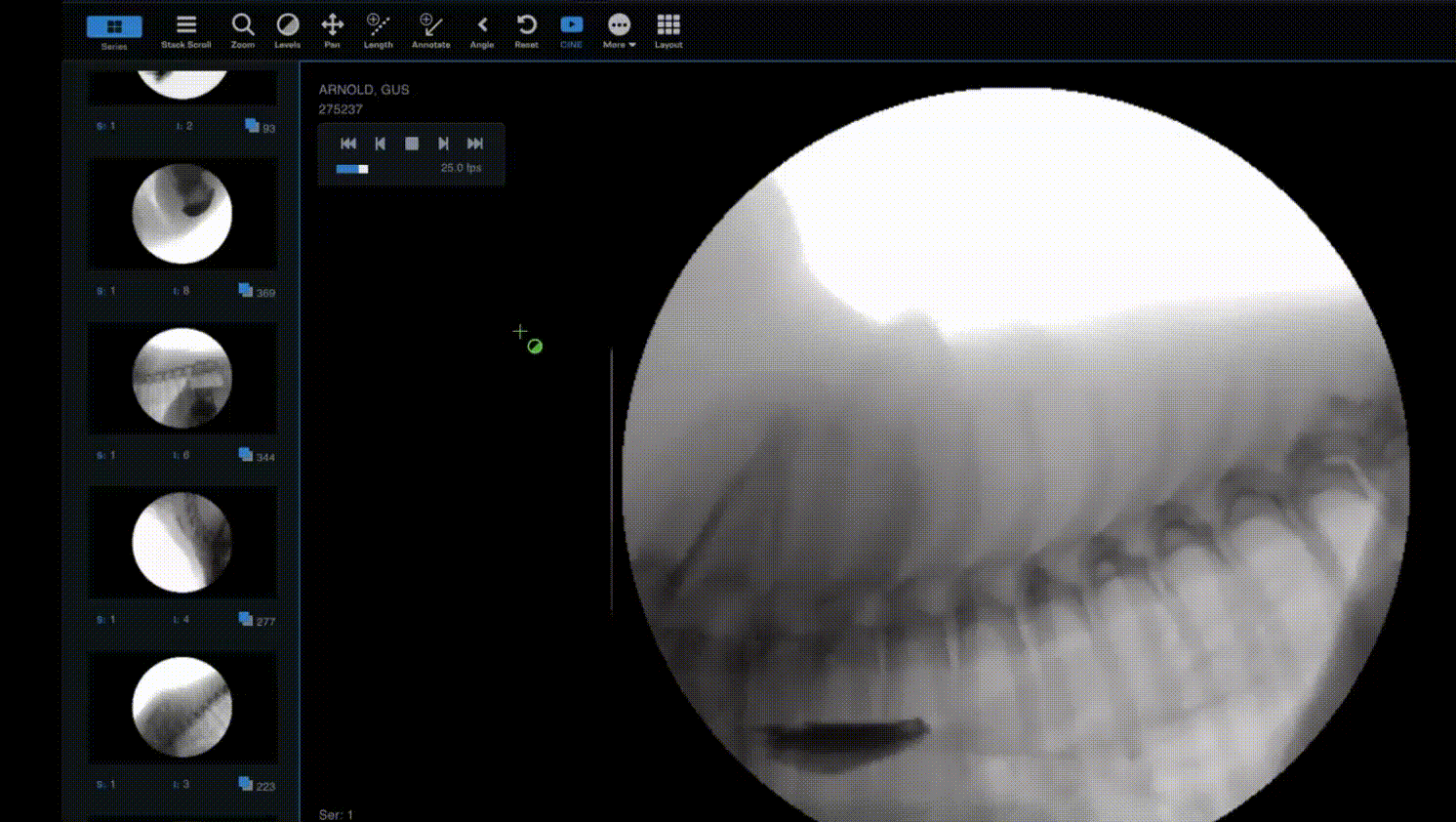Click the image count icon for 223
The height and width of the screenshot is (822, 1456).
tap(246, 784)
